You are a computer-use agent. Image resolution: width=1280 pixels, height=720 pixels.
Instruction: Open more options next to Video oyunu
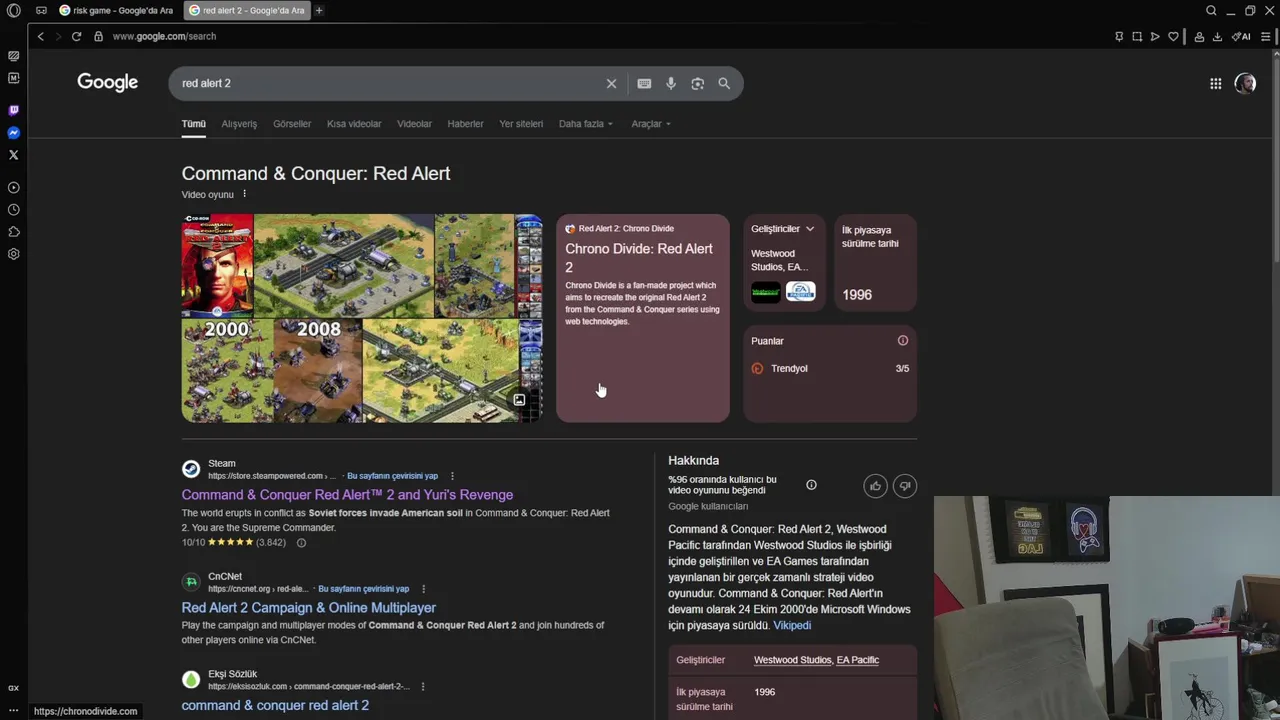tap(244, 194)
